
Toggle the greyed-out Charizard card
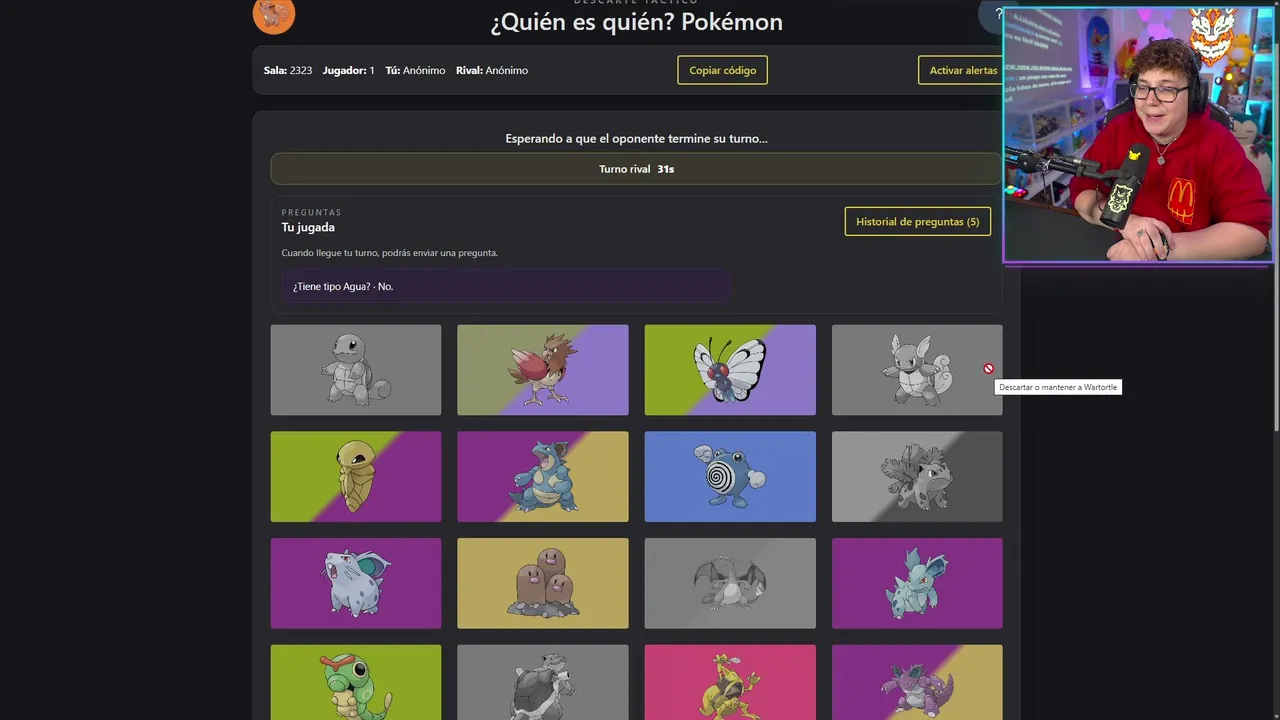coord(730,584)
